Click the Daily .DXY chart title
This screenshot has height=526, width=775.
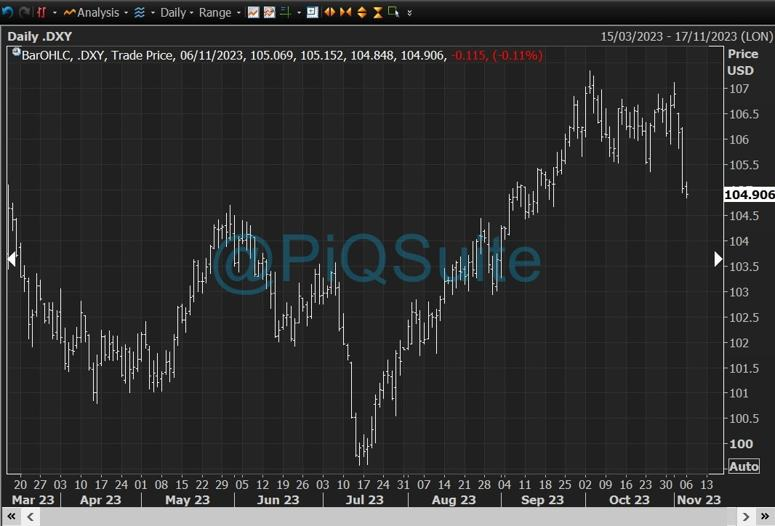[40, 37]
